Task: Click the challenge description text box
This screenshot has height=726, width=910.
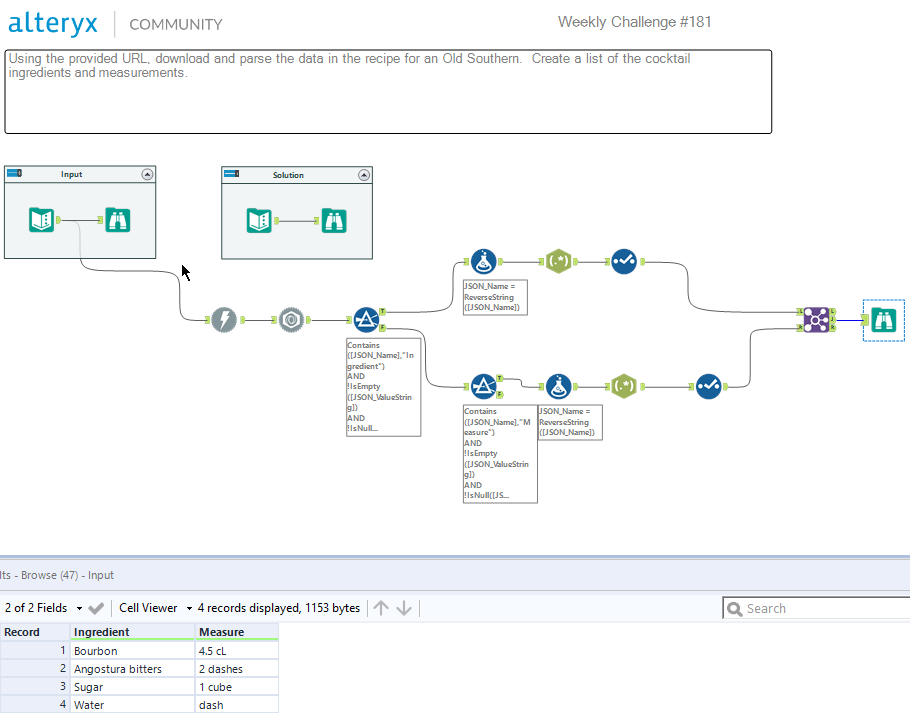Action: tap(388, 92)
